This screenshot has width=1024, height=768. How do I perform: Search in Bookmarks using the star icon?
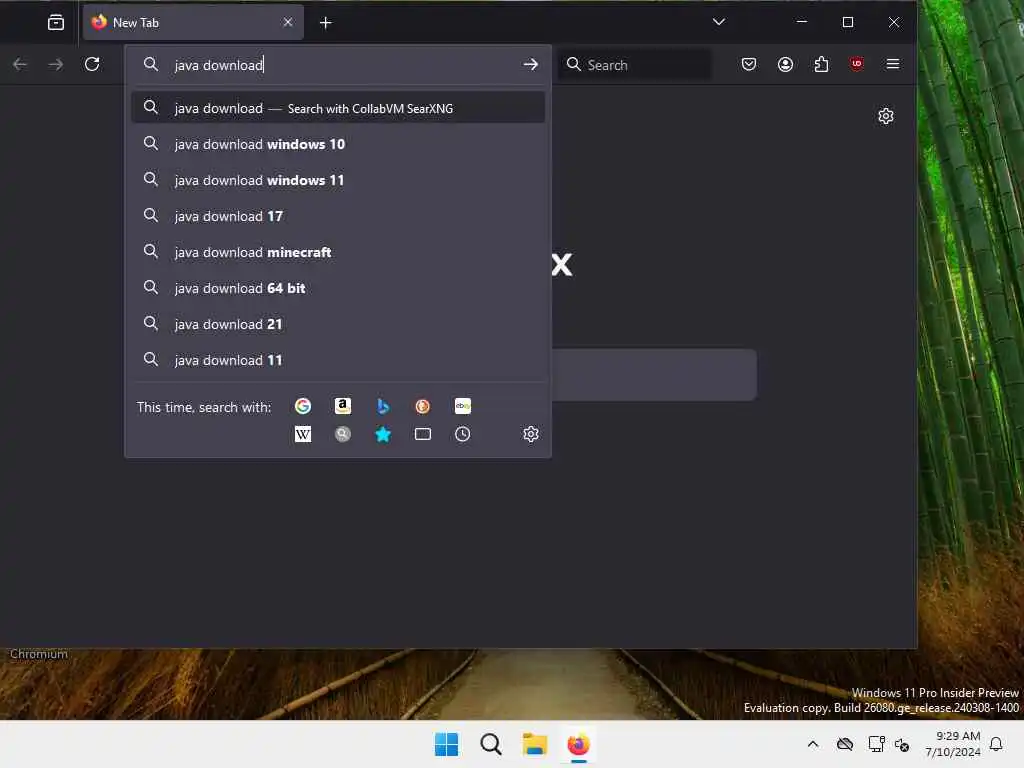[383, 434]
